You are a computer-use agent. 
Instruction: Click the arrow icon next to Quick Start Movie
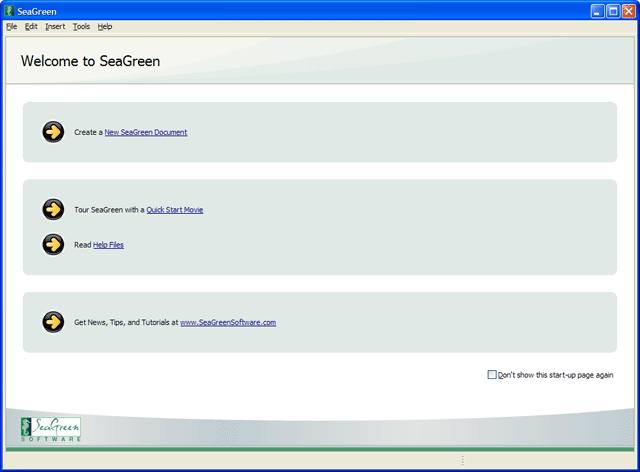coord(53,209)
